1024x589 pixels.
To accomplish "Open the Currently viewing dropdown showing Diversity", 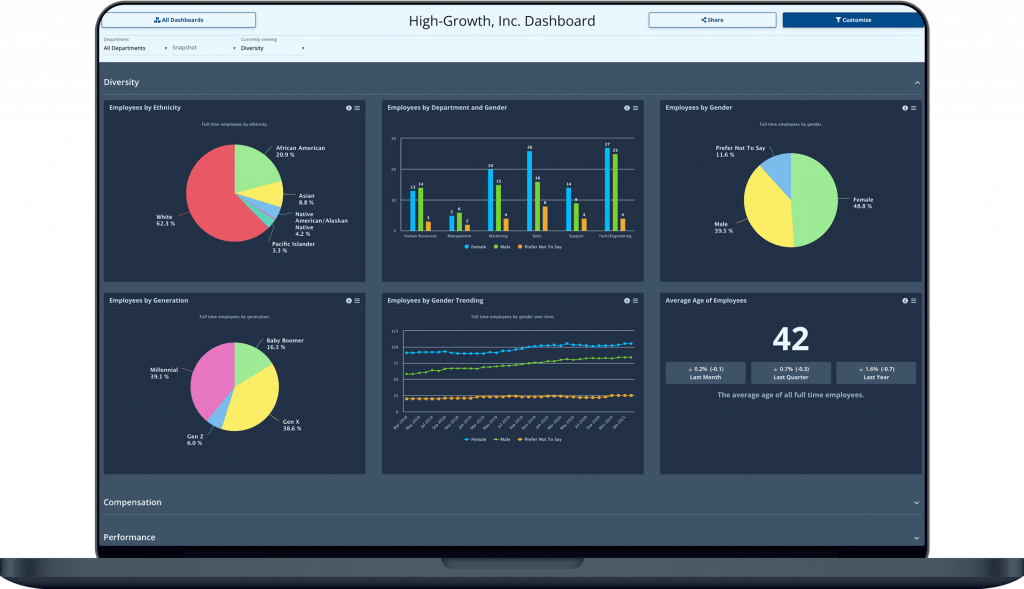I will coord(272,48).
